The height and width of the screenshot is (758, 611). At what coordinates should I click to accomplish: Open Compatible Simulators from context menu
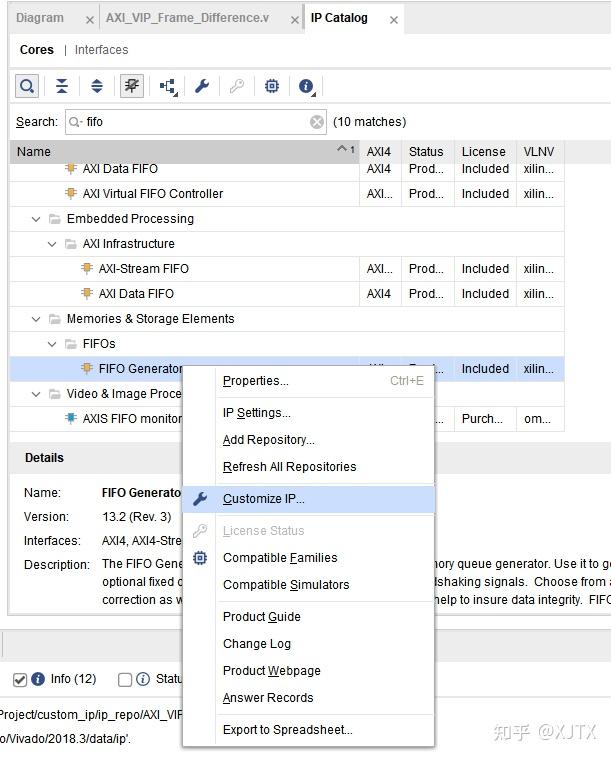(308, 585)
